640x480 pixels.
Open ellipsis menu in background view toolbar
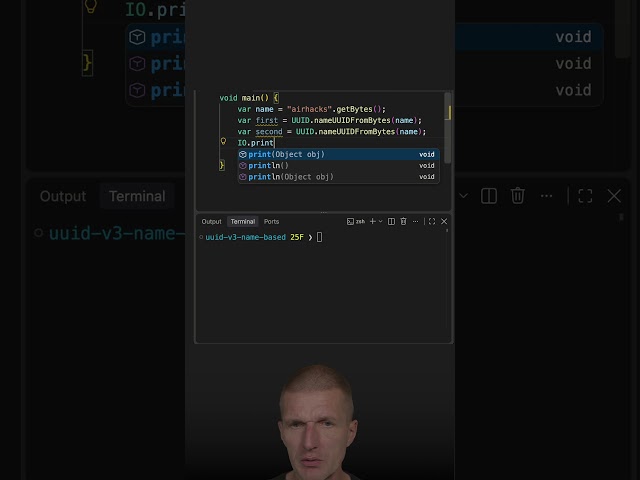pos(546,196)
